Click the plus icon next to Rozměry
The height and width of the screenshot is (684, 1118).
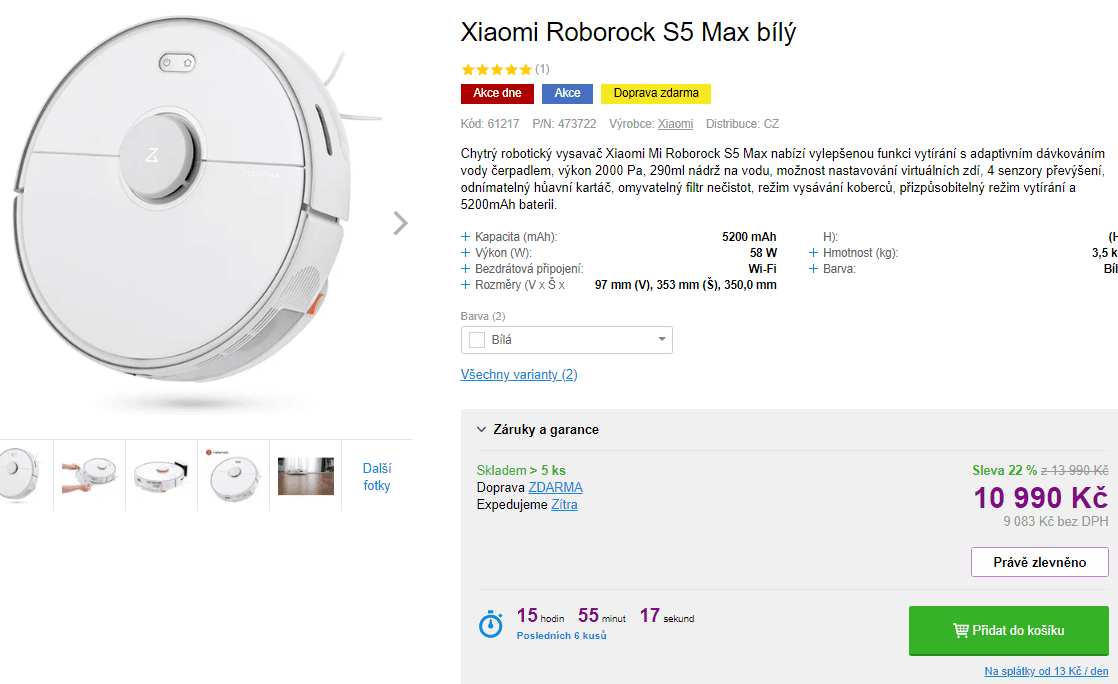pos(464,285)
